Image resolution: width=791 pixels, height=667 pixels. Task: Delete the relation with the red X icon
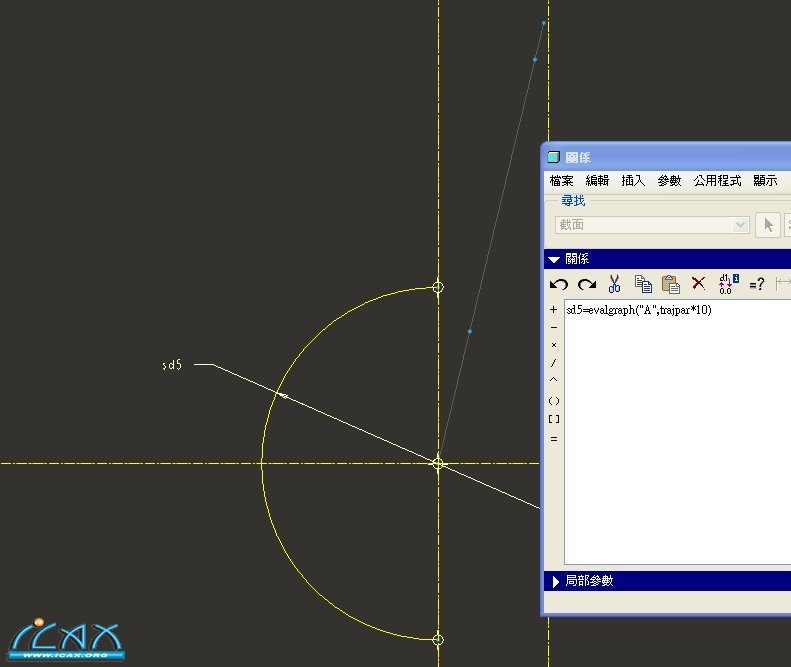[x=698, y=285]
